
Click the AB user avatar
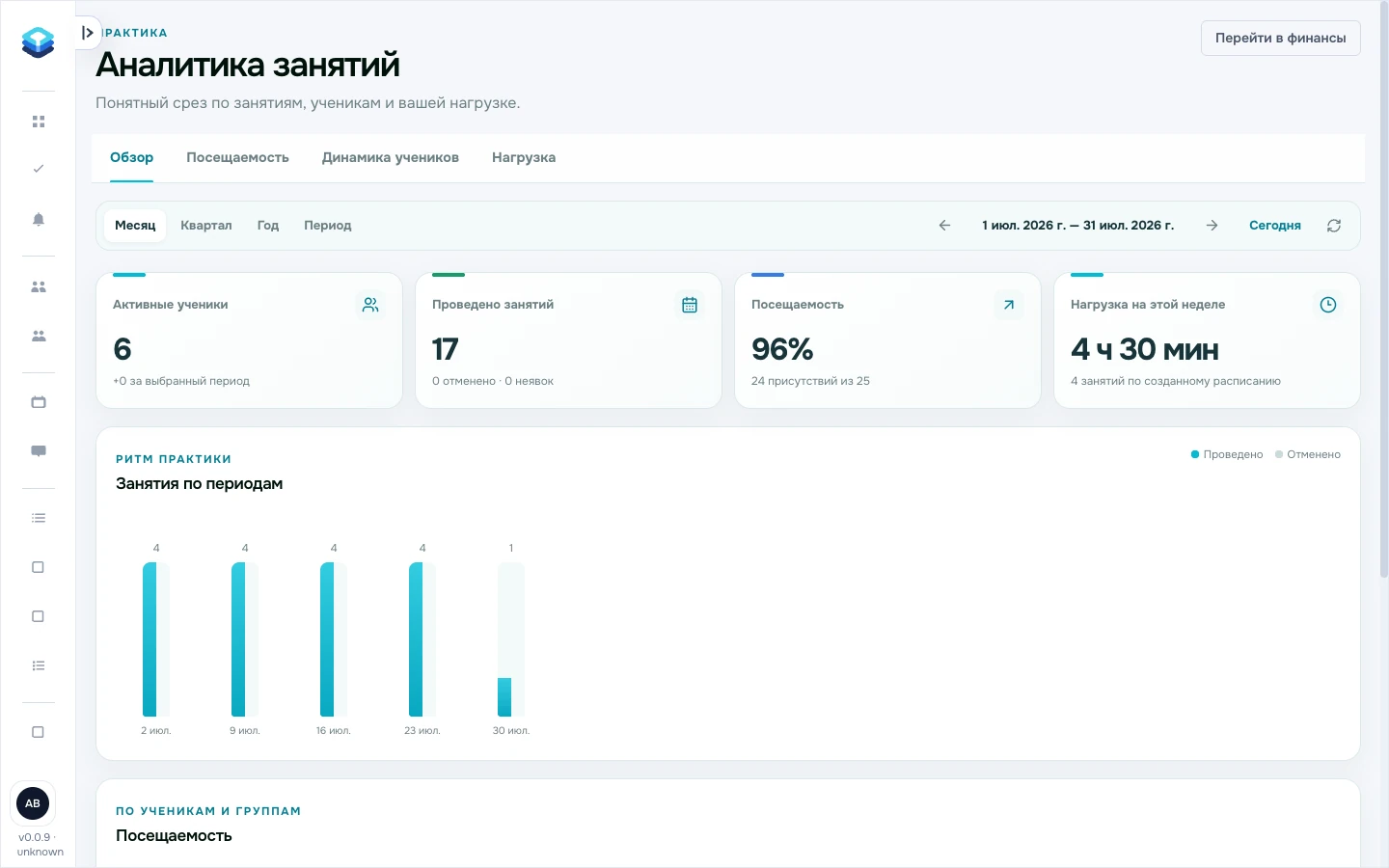(x=33, y=803)
